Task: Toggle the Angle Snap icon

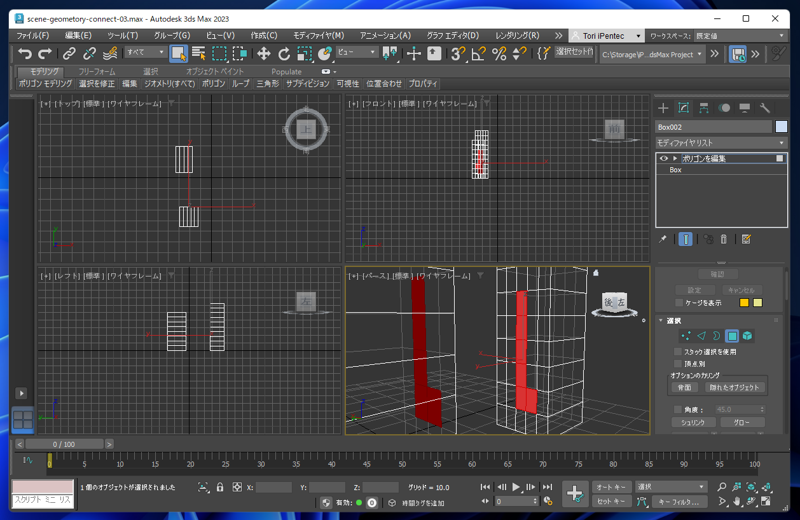Action: (x=478, y=53)
